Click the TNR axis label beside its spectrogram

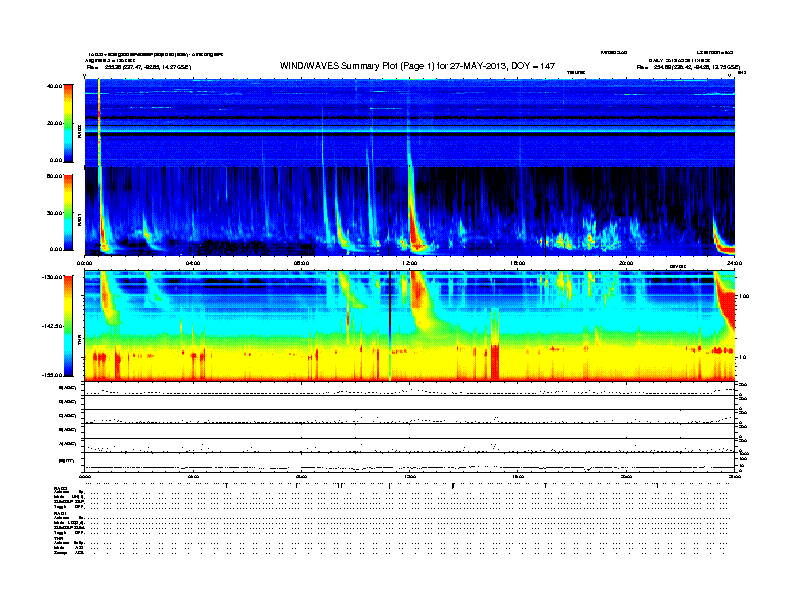click(79, 342)
